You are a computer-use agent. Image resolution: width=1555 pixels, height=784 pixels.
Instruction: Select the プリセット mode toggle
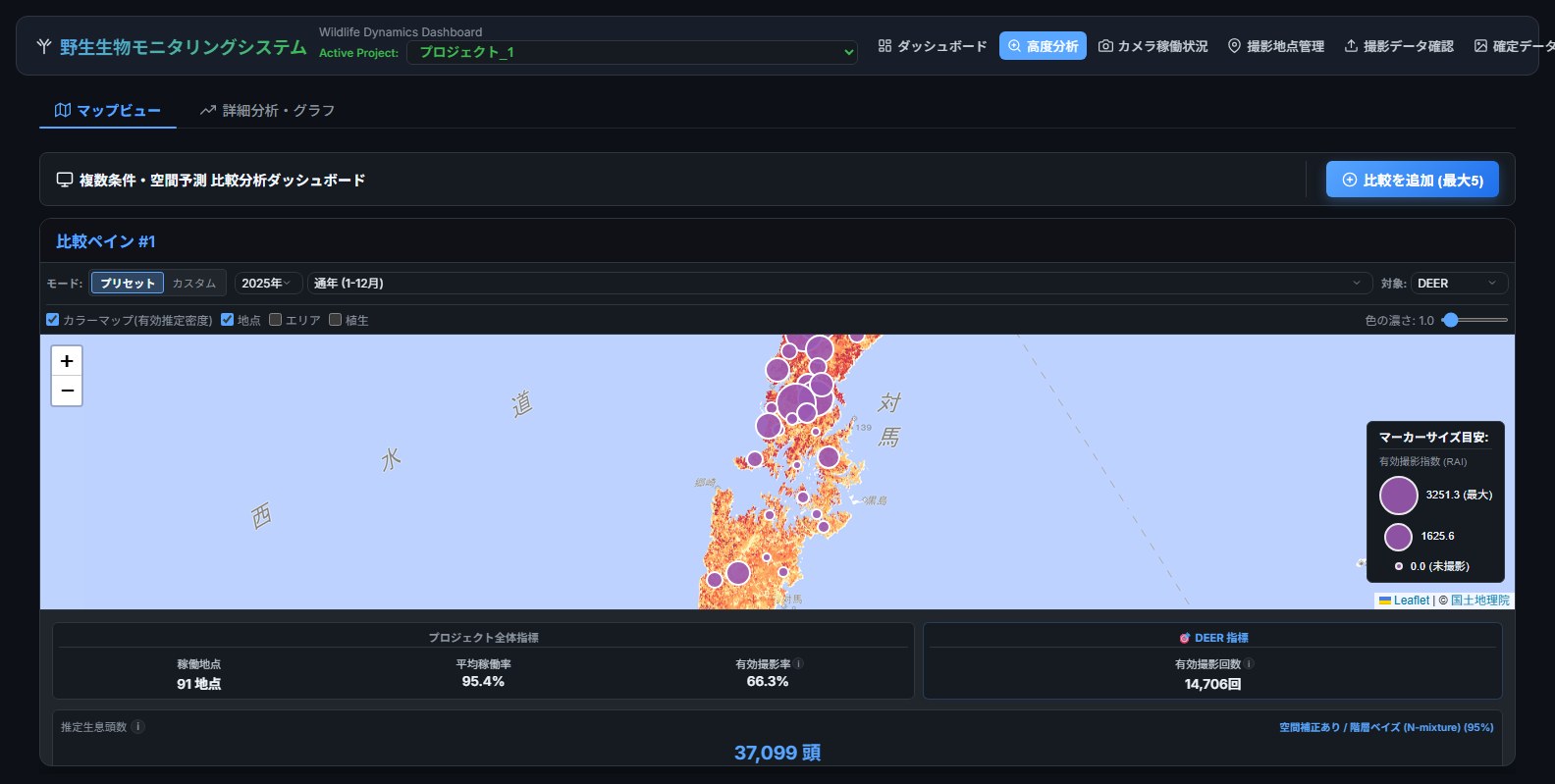click(x=128, y=283)
